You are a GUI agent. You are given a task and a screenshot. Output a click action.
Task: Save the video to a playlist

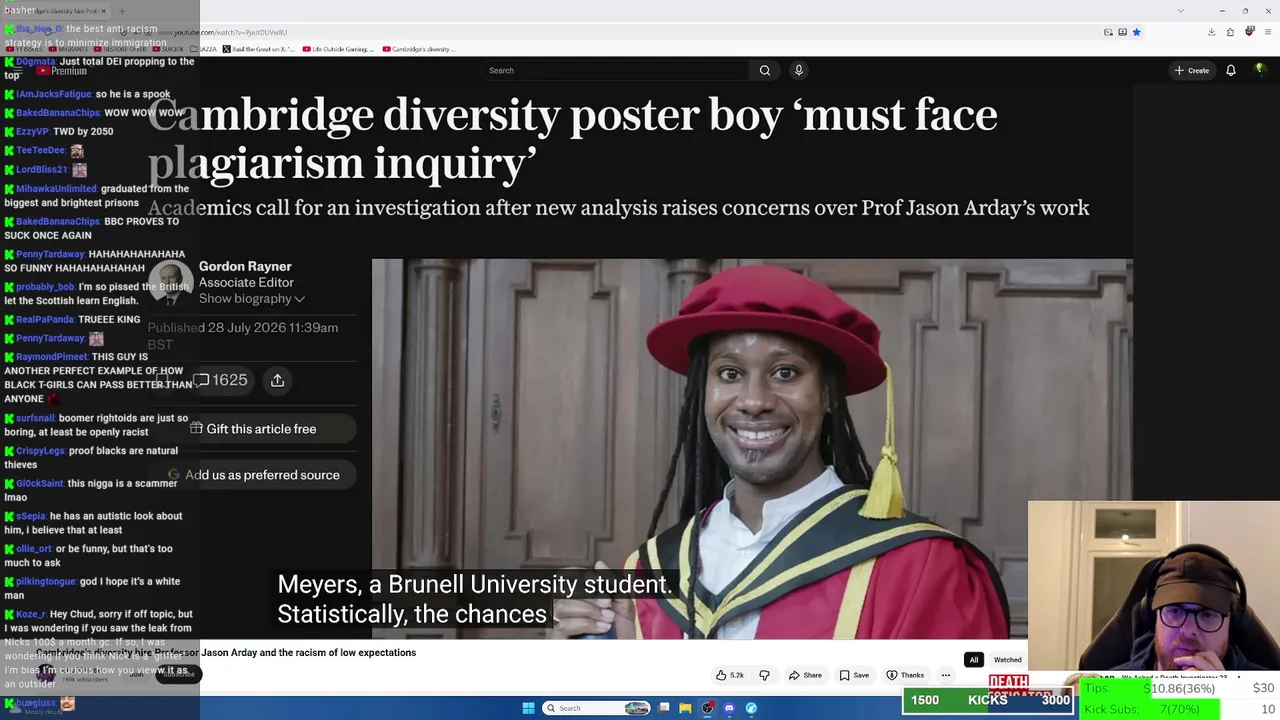854,675
